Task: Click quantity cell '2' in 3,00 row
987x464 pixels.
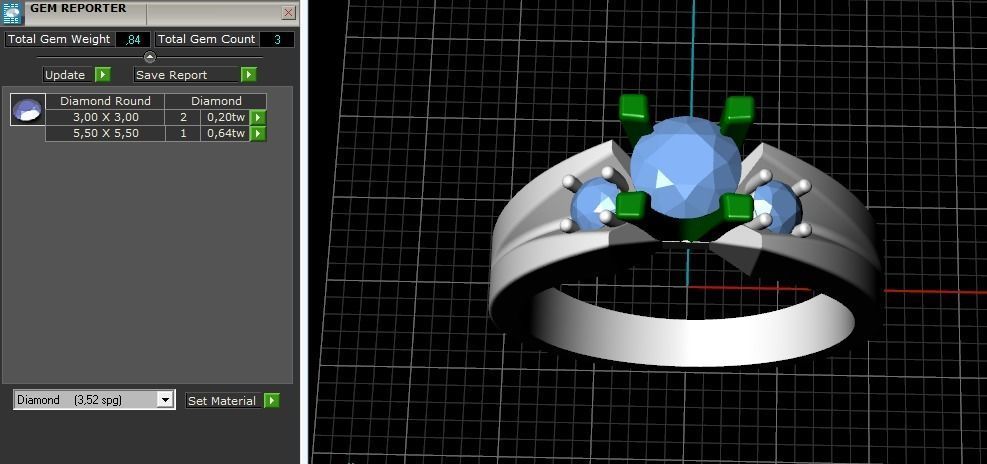Action: tap(183, 117)
